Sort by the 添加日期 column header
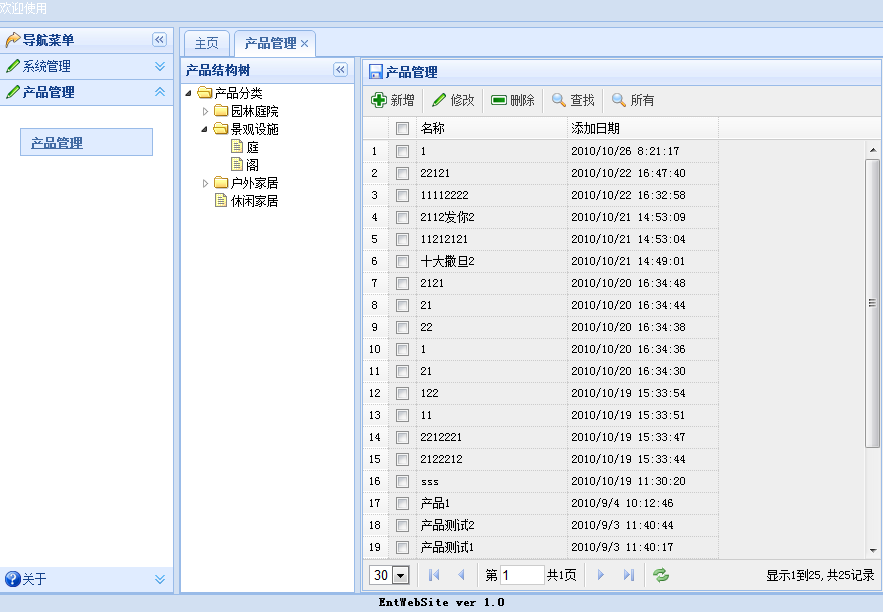Image resolution: width=883 pixels, height=612 pixels. (x=643, y=128)
